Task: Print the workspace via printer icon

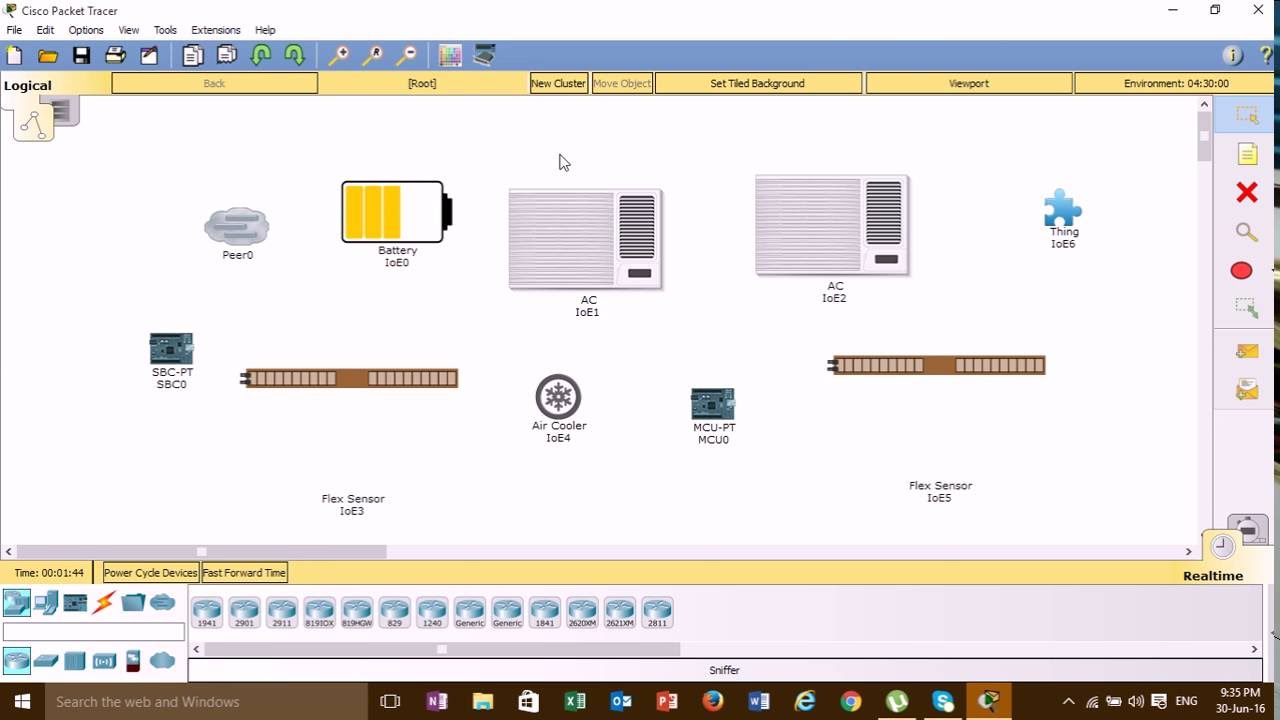Action: [x=115, y=56]
